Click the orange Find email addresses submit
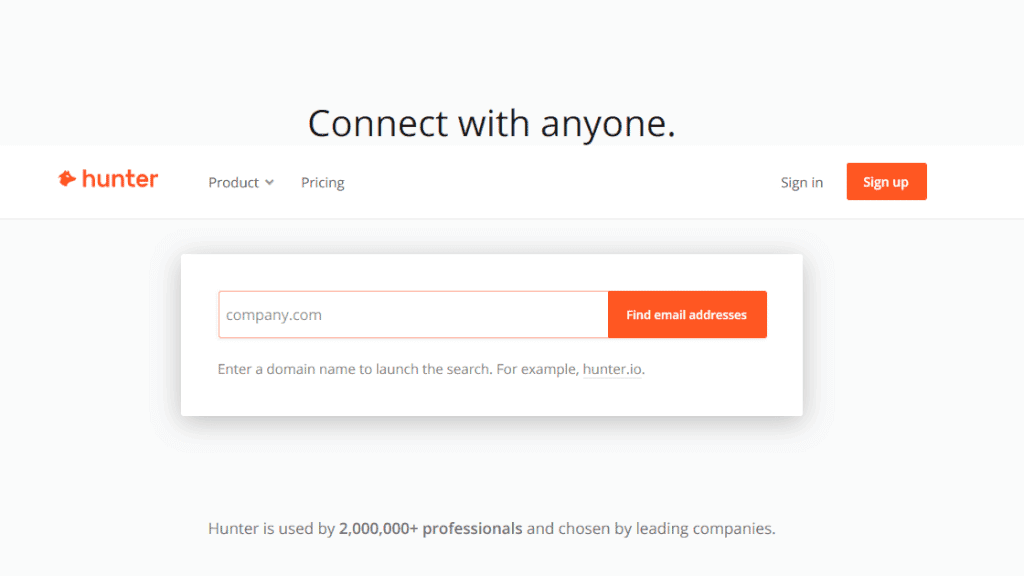1024x576 pixels. tap(687, 314)
